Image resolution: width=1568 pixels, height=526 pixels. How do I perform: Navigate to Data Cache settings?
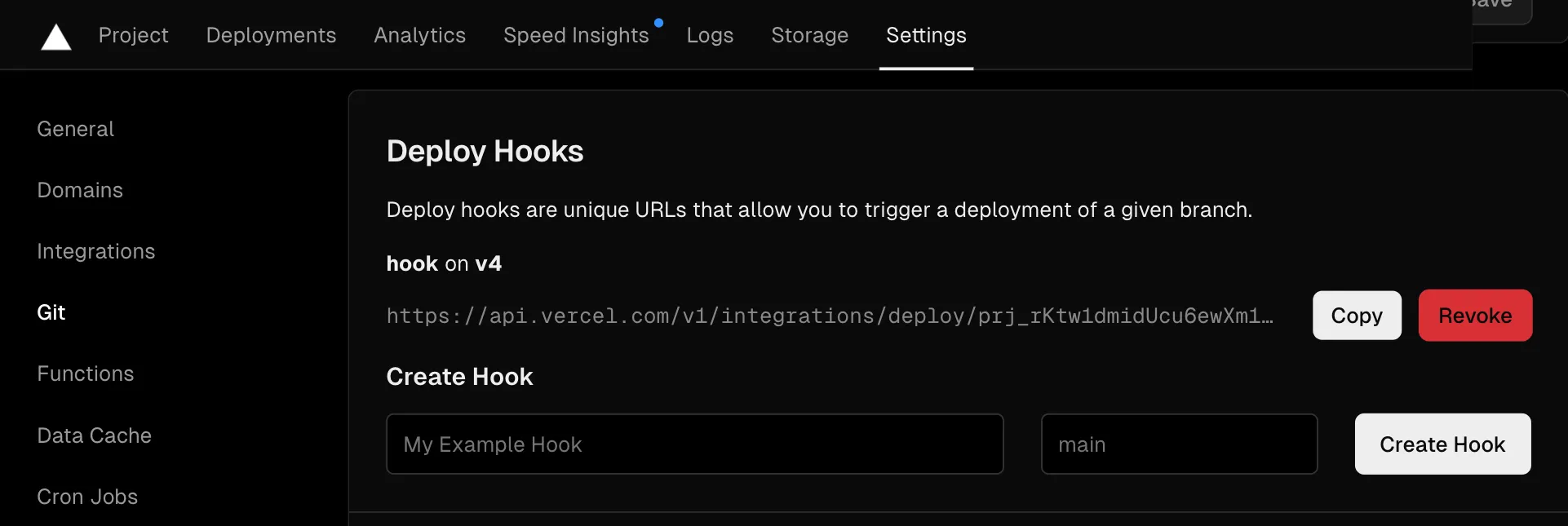point(94,435)
